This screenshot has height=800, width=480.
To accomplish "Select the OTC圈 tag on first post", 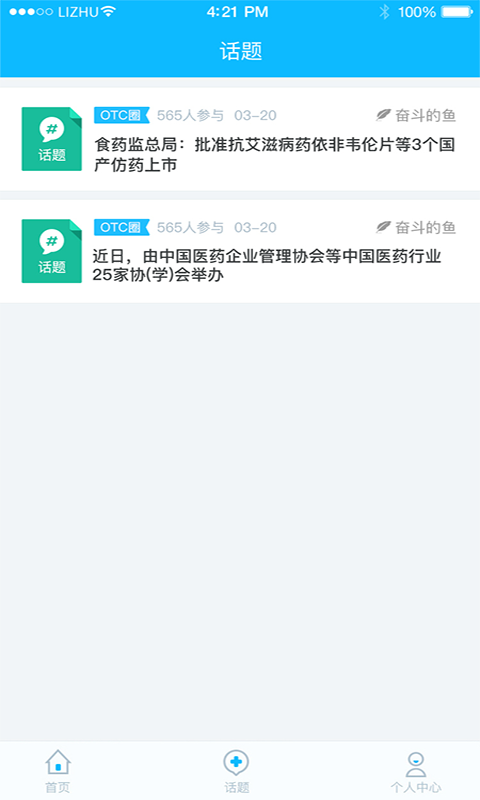I will pos(121,115).
